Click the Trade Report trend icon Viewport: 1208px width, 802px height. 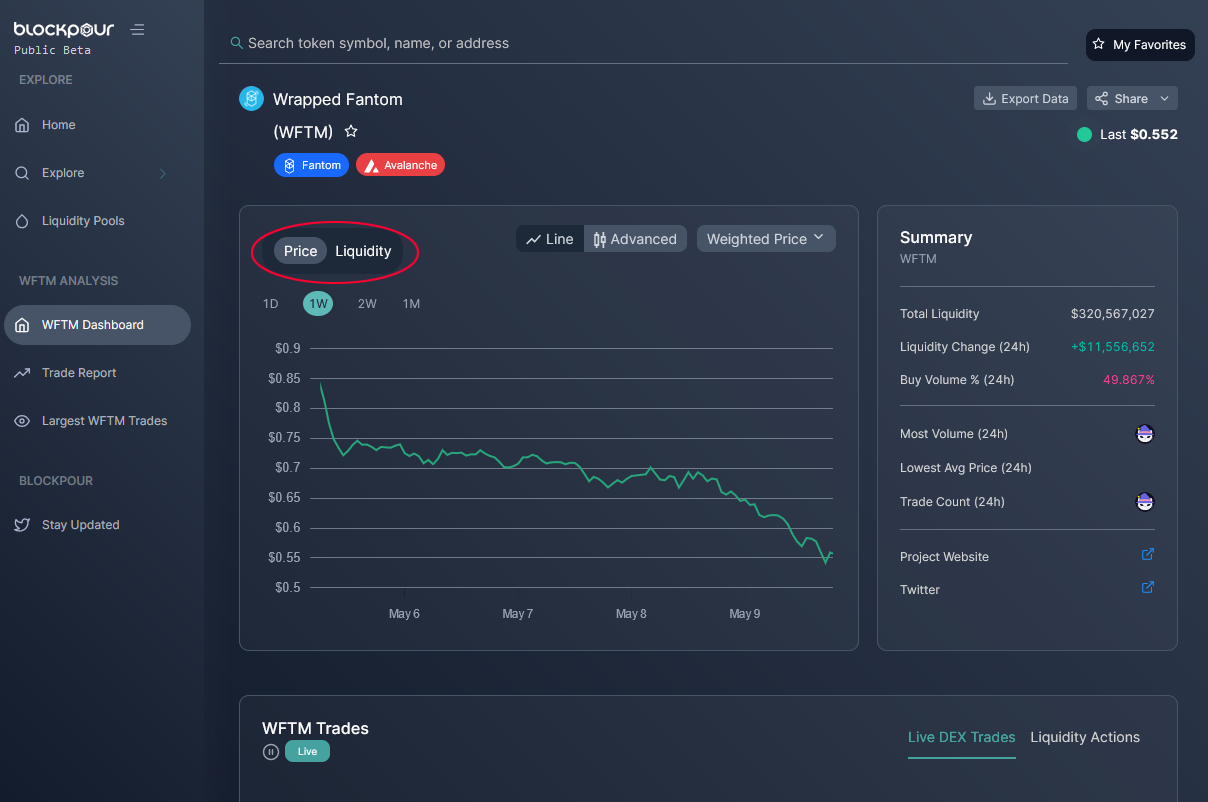pyautogui.click(x=22, y=373)
